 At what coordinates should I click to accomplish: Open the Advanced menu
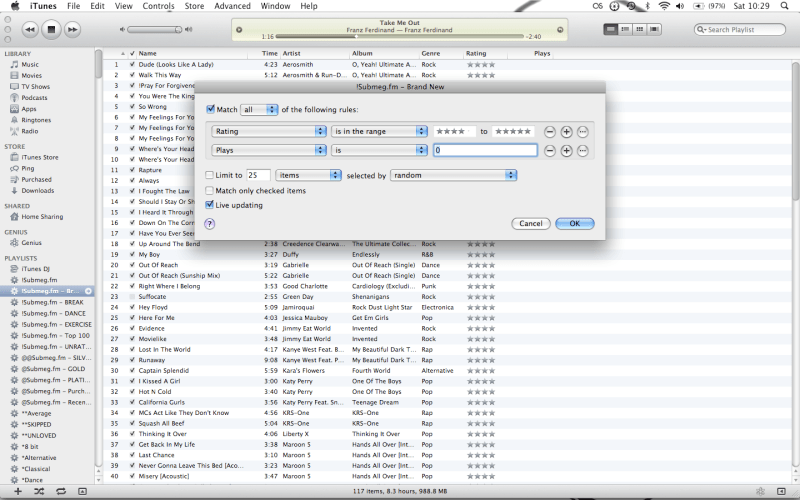coord(232,6)
